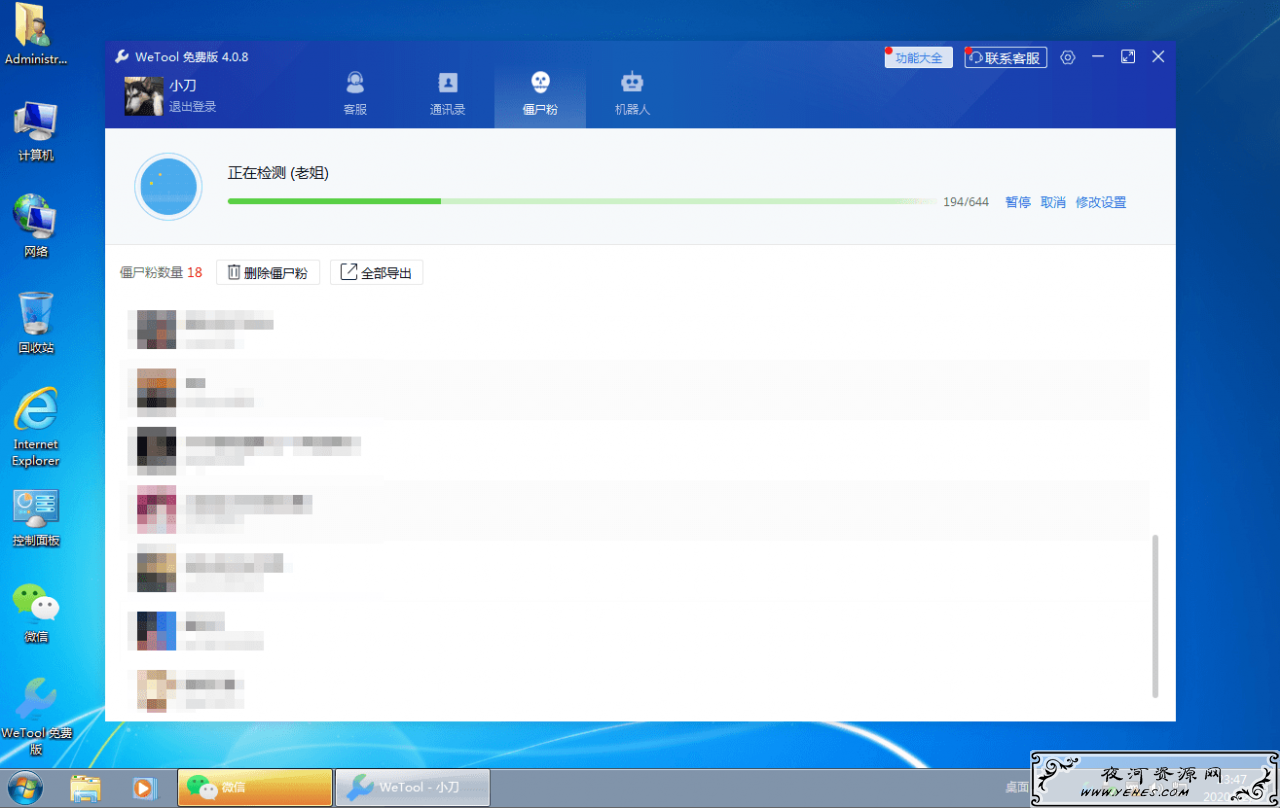Click the 联系客服 button
1280x808 pixels.
pos(1006,58)
